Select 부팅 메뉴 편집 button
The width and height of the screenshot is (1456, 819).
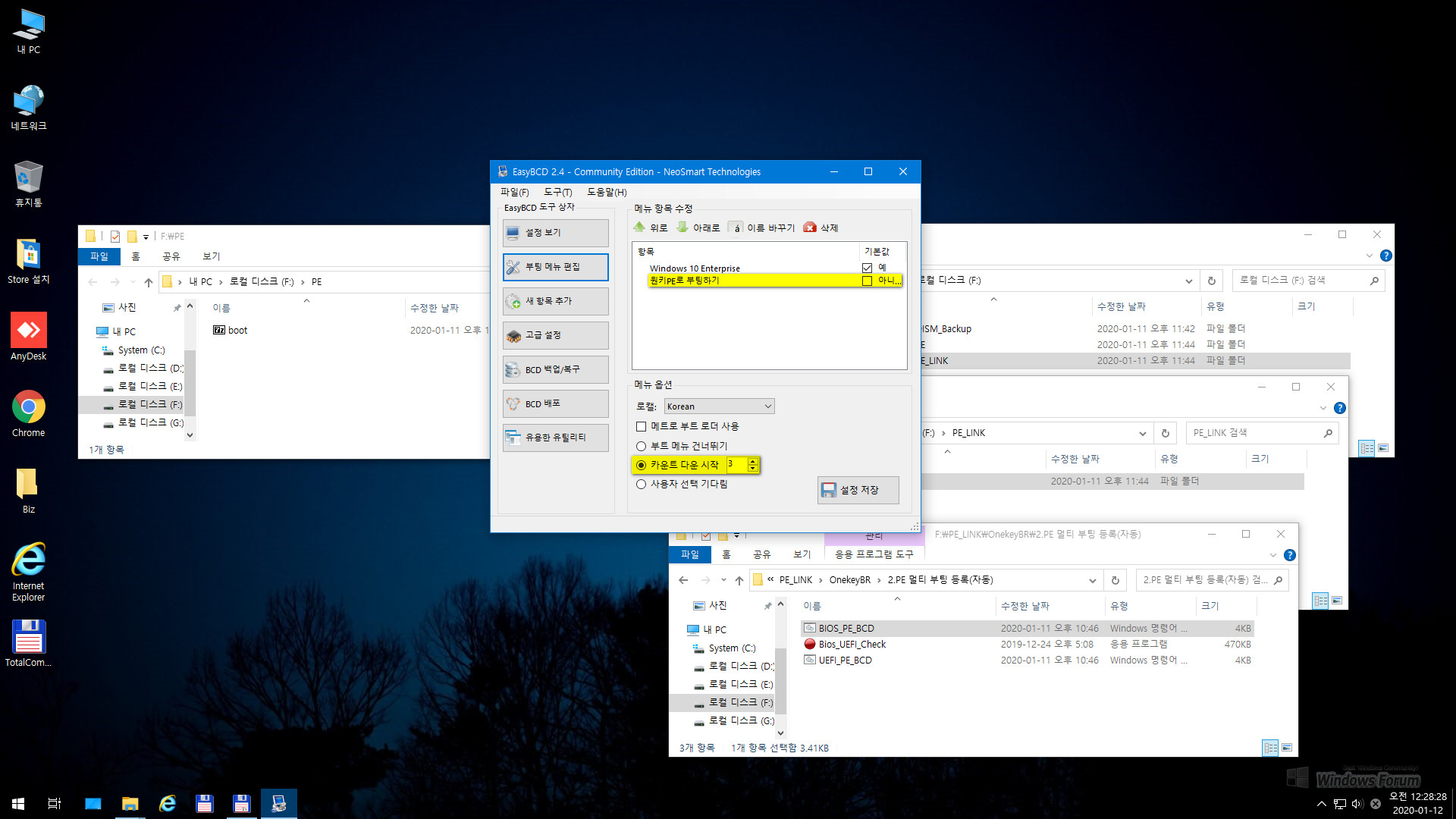click(x=555, y=267)
